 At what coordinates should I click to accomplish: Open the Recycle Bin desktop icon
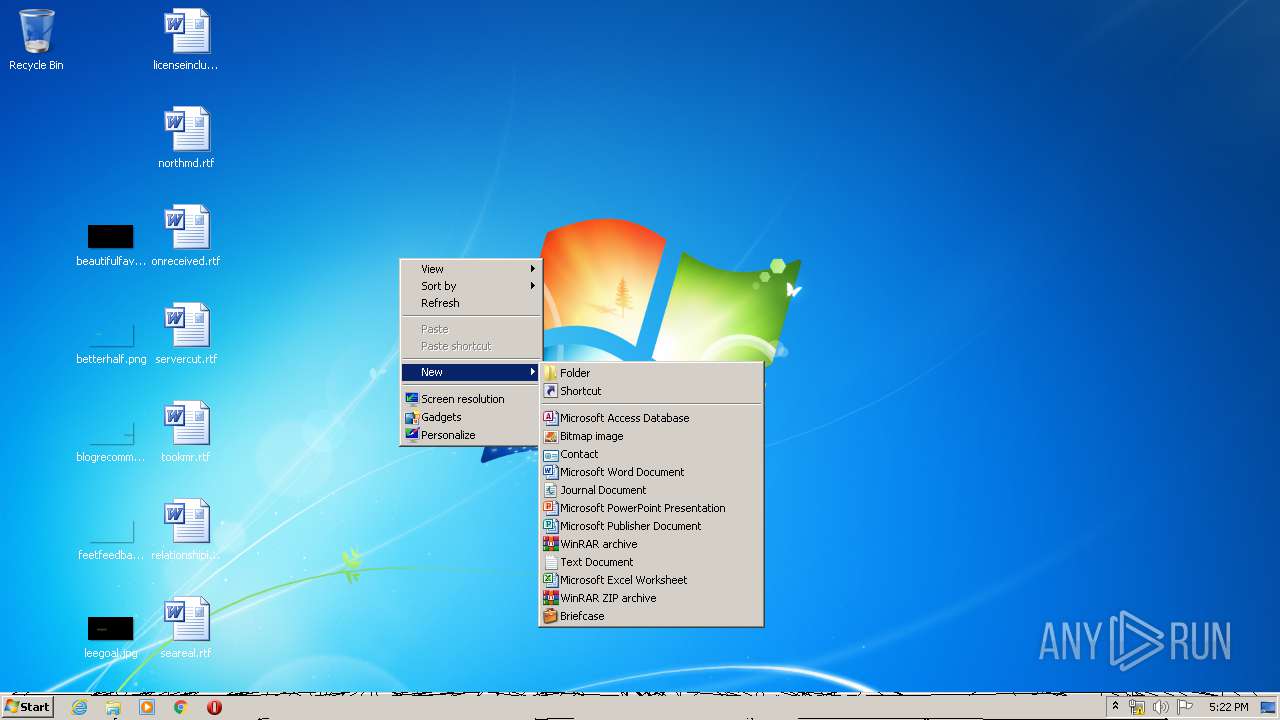[x=36, y=40]
